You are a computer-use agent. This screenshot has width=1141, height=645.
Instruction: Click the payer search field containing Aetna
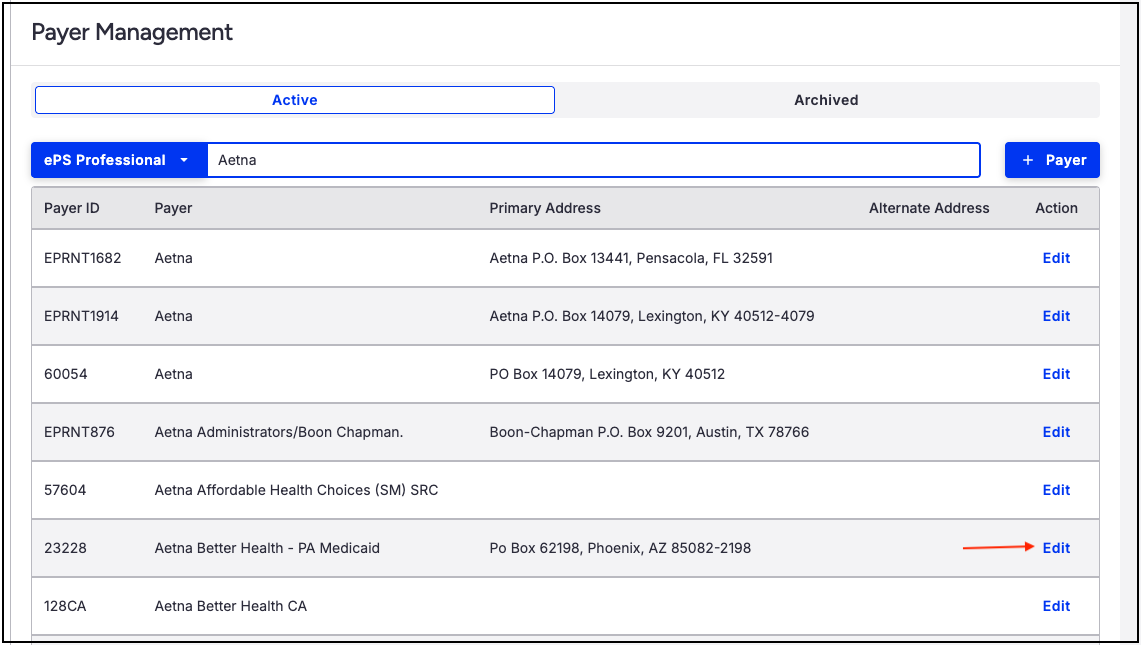pos(594,160)
